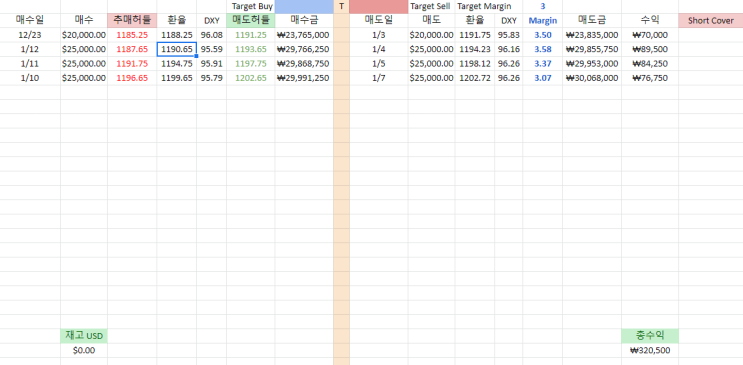743x365 pixels.
Task: Click the red value 1196.65
Action: click(x=132, y=78)
